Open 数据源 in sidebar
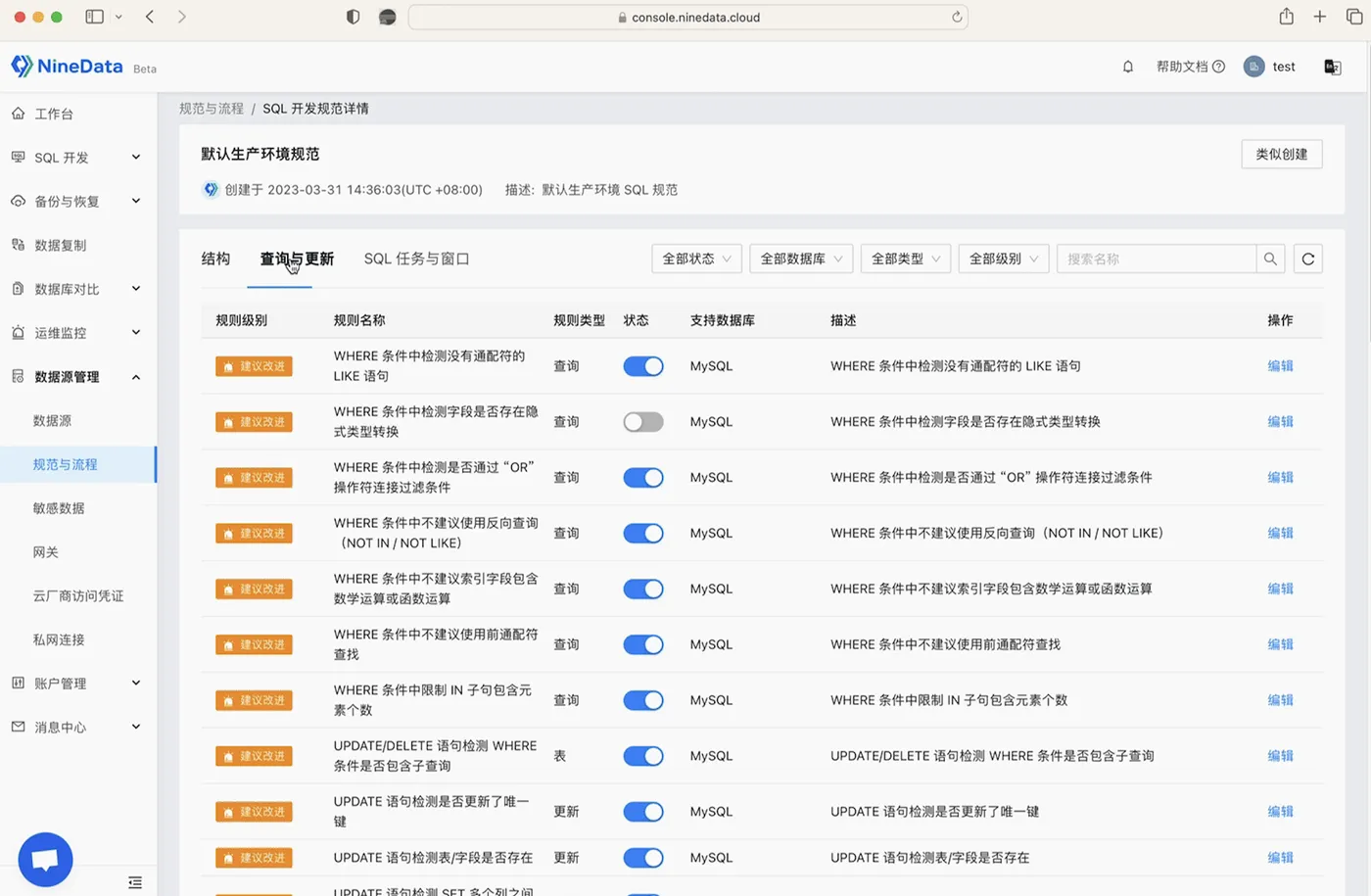 52,421
